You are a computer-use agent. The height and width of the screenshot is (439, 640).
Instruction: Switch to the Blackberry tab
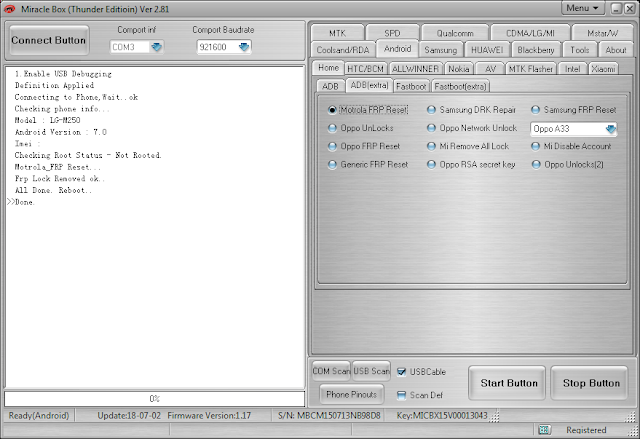click(536, 50)
